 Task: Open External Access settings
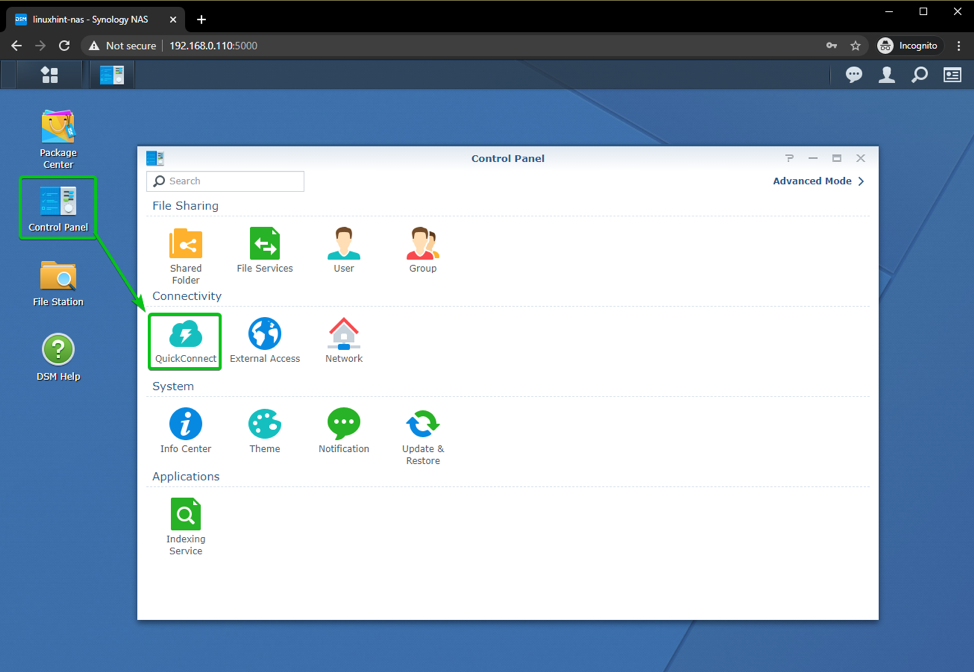265,340
